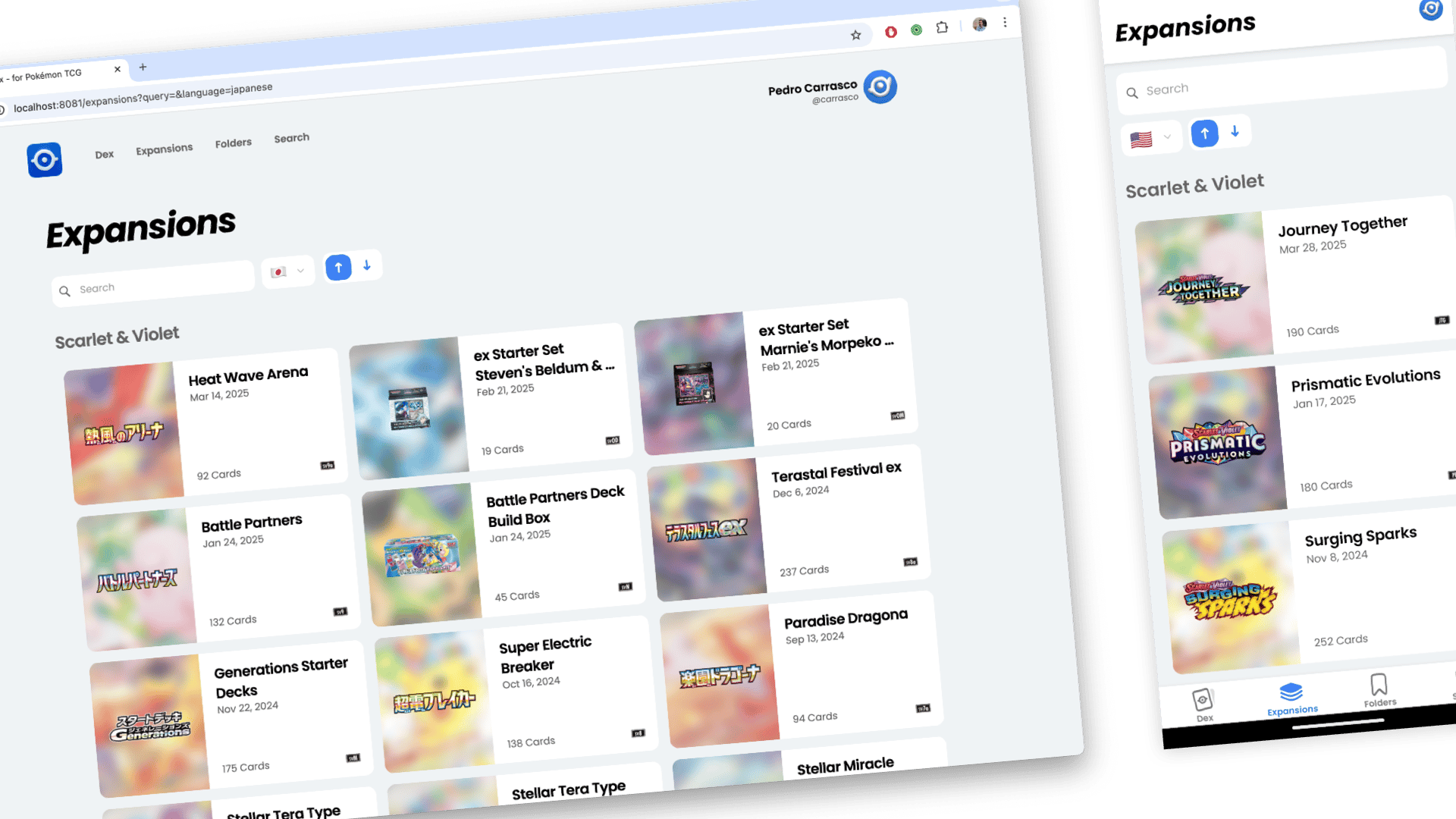
Task: Open Chrome's three-dot menu
Action: coord(1005,22)
